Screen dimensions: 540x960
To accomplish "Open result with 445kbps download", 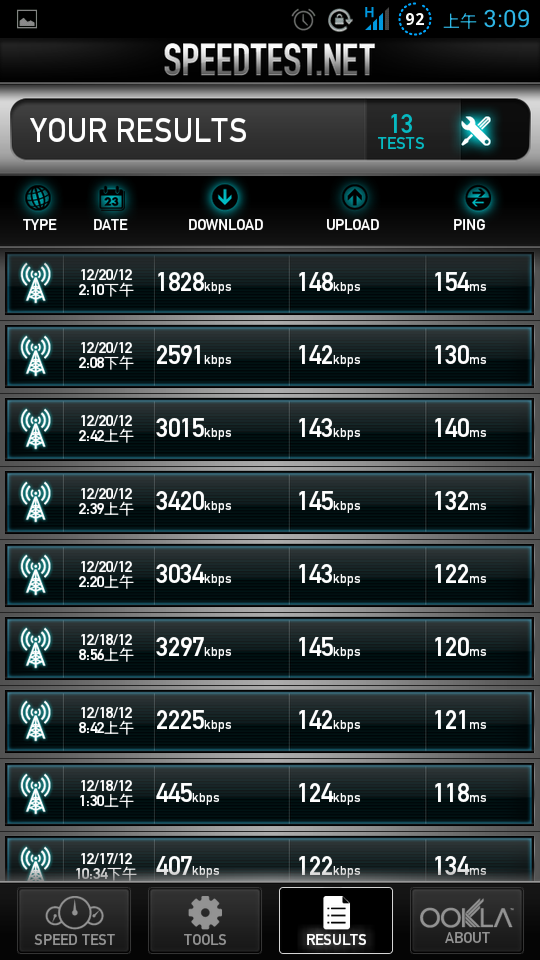I will tap(269, 794).
